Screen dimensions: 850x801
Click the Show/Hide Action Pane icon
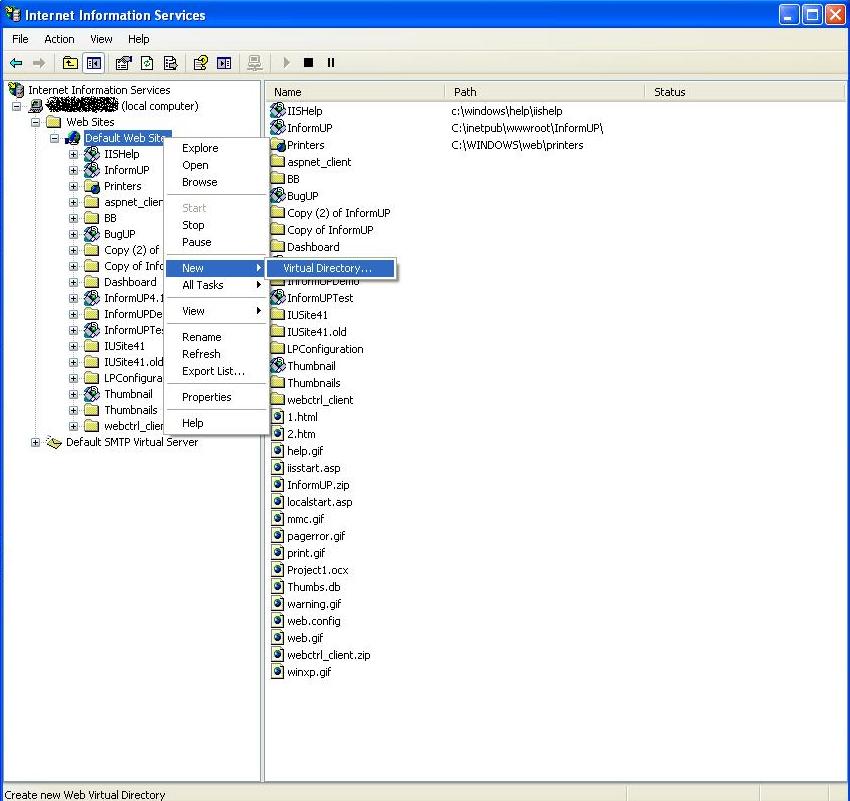[x=224, y=63]
